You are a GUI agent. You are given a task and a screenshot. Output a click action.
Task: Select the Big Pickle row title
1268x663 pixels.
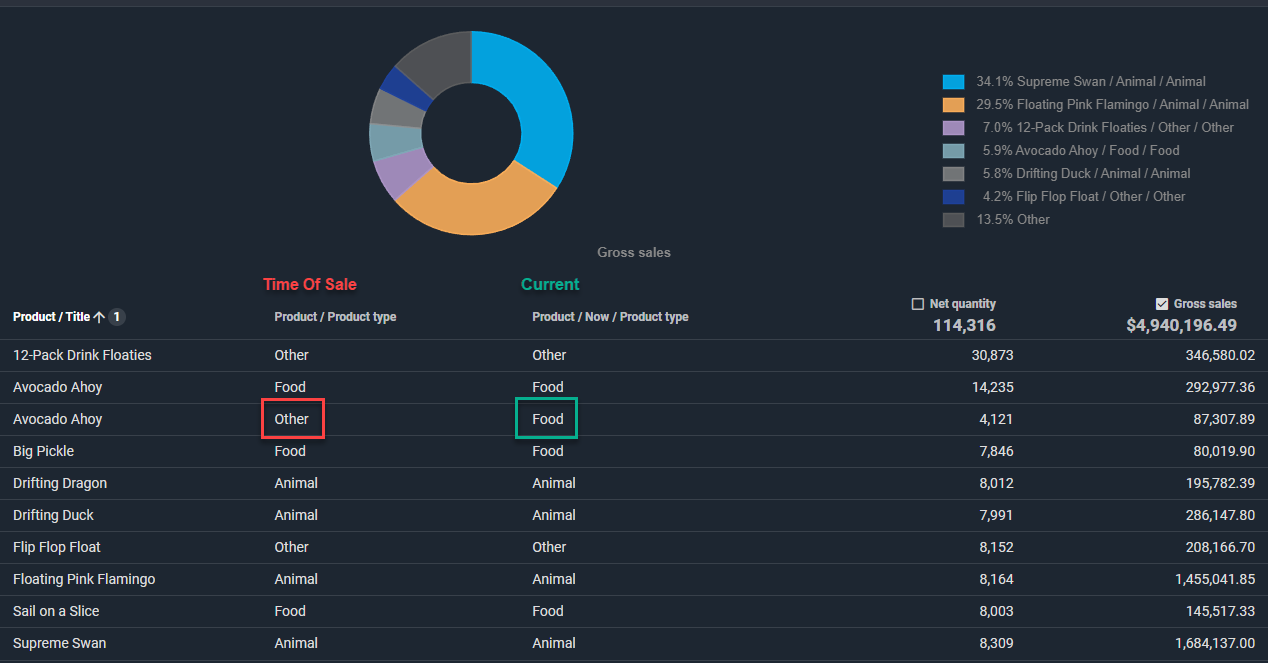click(43, 451)
